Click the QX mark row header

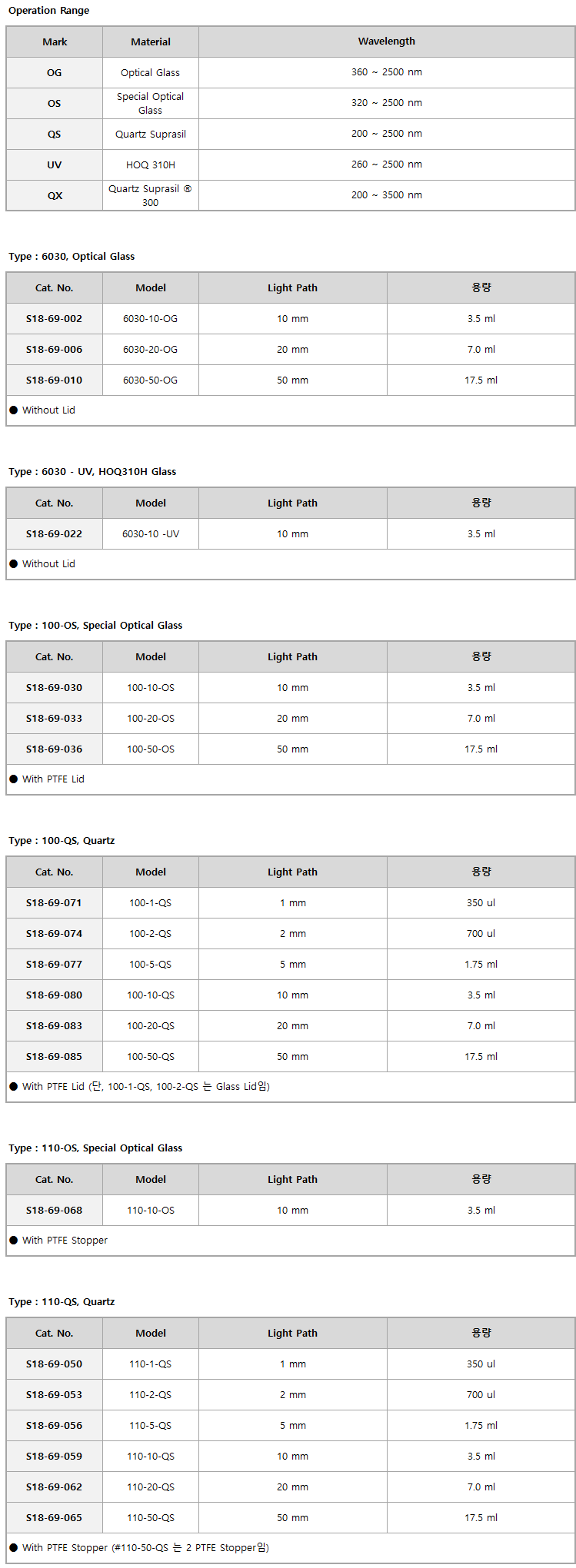[54, 195]
